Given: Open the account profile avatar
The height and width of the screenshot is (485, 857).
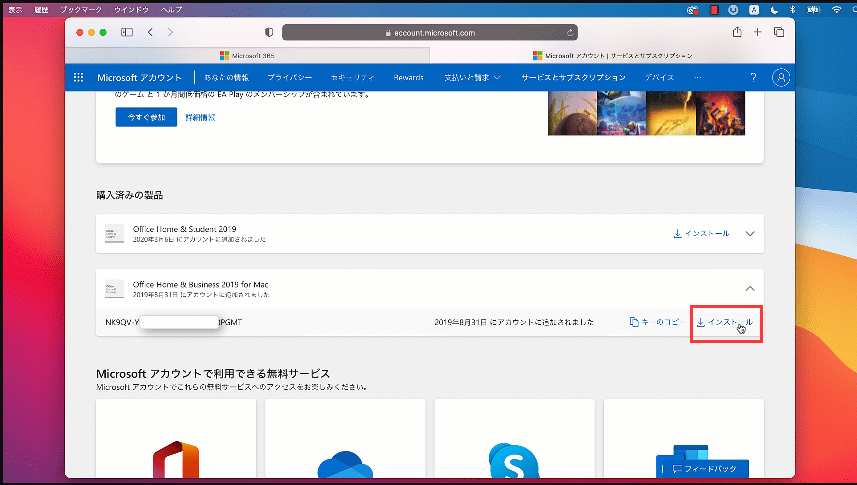Looking at the screenshot, I should [x=781, y=78].
